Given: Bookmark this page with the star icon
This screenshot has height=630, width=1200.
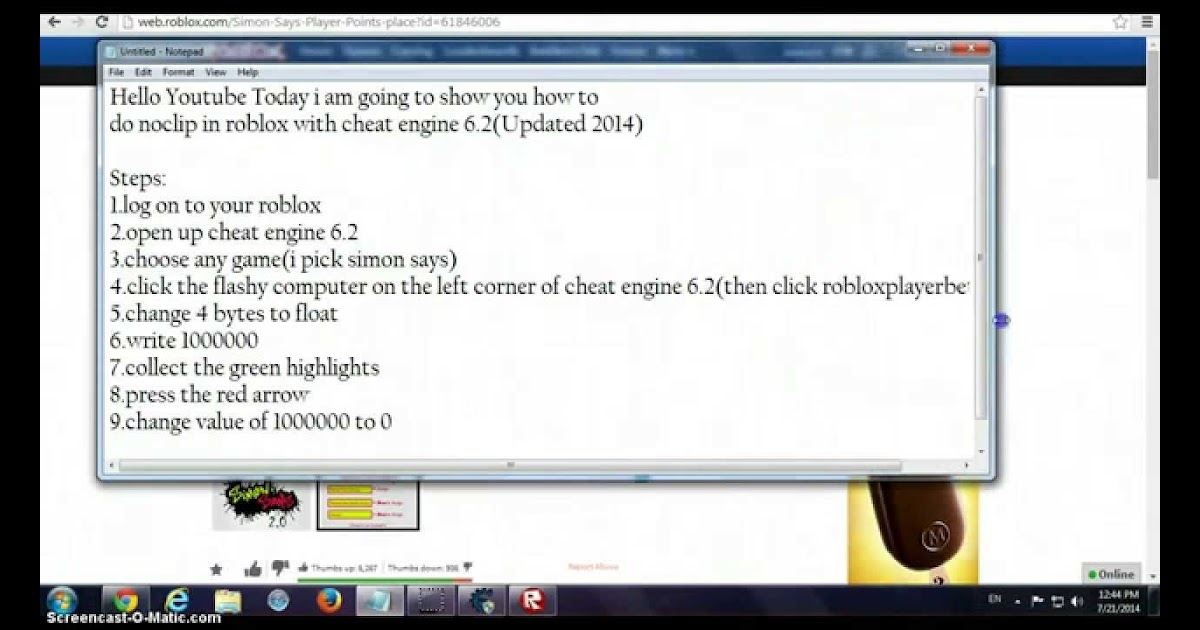Looking at the screenshot, I should point(1121,21).
